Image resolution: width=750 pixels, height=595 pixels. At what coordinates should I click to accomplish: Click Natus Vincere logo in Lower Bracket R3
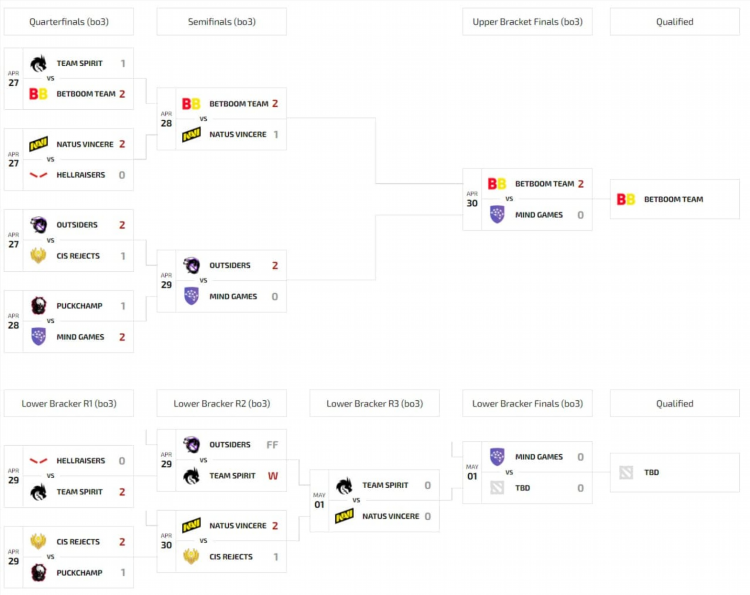click(344, 516)
